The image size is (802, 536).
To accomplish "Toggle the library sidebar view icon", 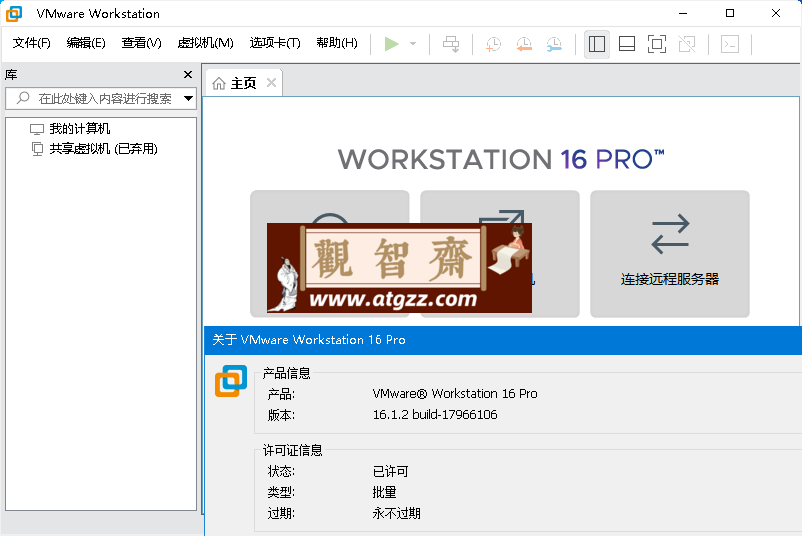I will [596, 44].
